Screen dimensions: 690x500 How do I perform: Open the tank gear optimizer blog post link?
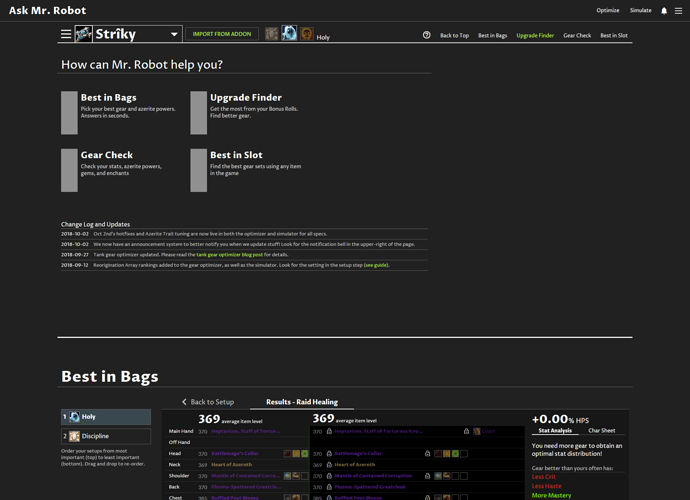point(229,255)
